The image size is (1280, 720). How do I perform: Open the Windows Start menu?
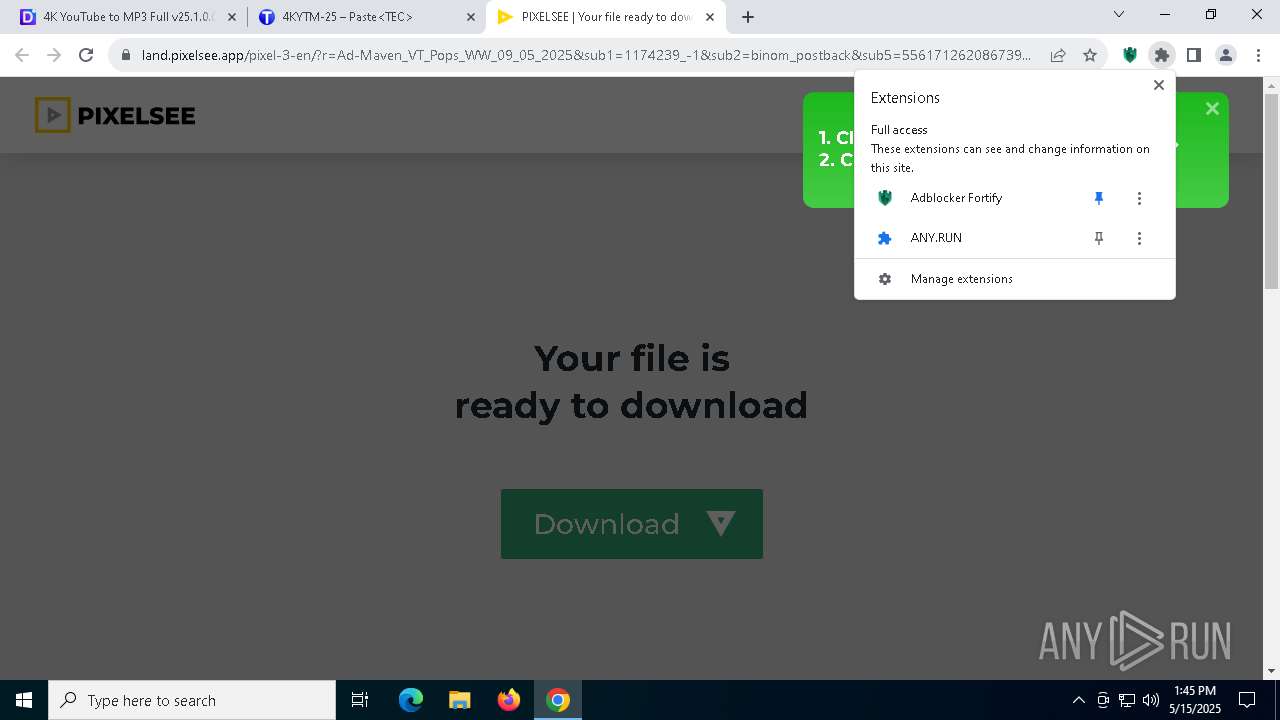24,700
